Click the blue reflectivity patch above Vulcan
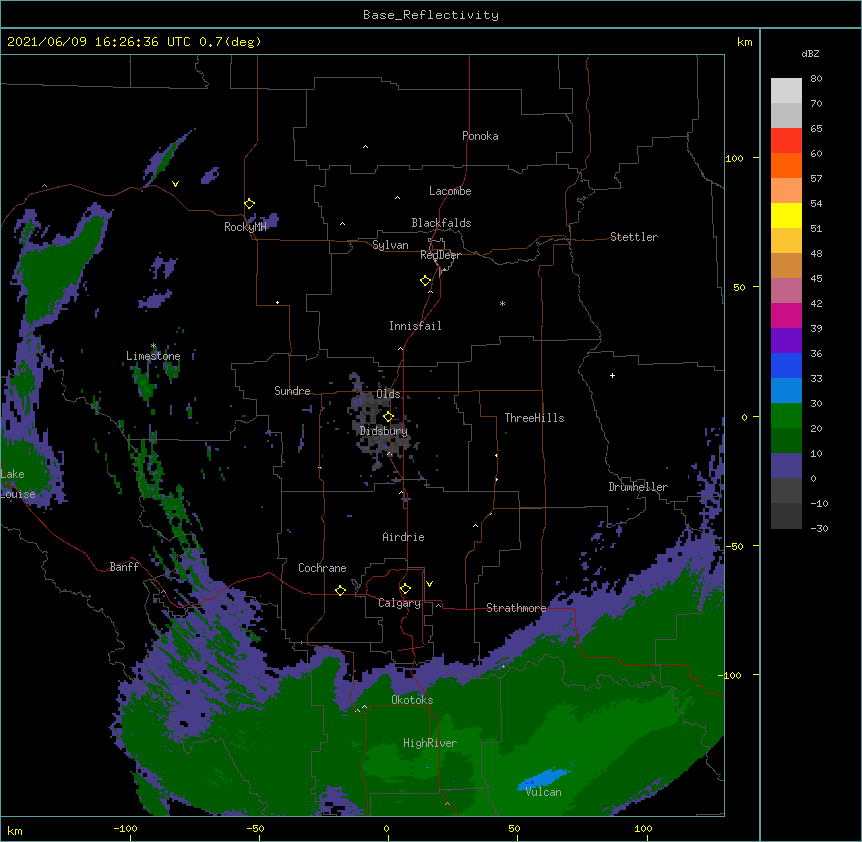Screen dimensions: 862x842 [x=544, y=778]
